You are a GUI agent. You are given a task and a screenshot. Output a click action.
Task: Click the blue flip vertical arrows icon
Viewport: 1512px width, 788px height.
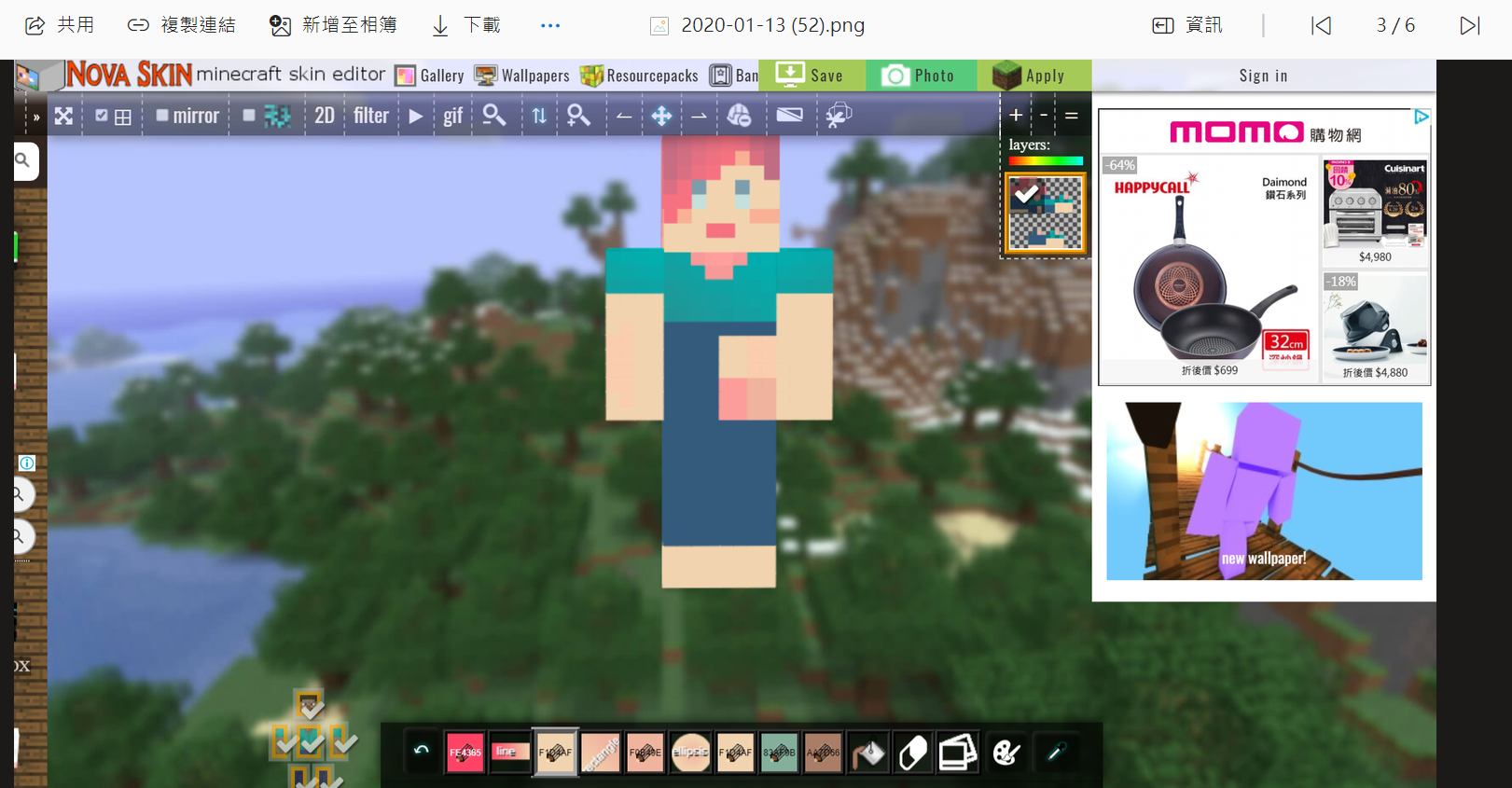(539, 117)
